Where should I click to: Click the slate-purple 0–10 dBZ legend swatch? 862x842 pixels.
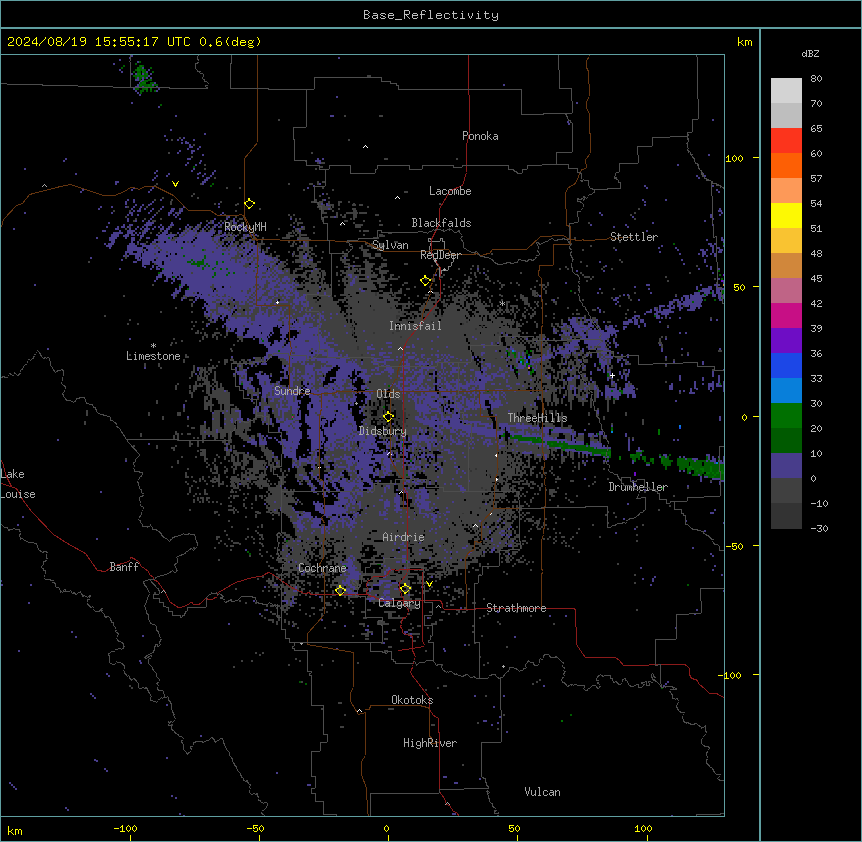click(786, 466)
